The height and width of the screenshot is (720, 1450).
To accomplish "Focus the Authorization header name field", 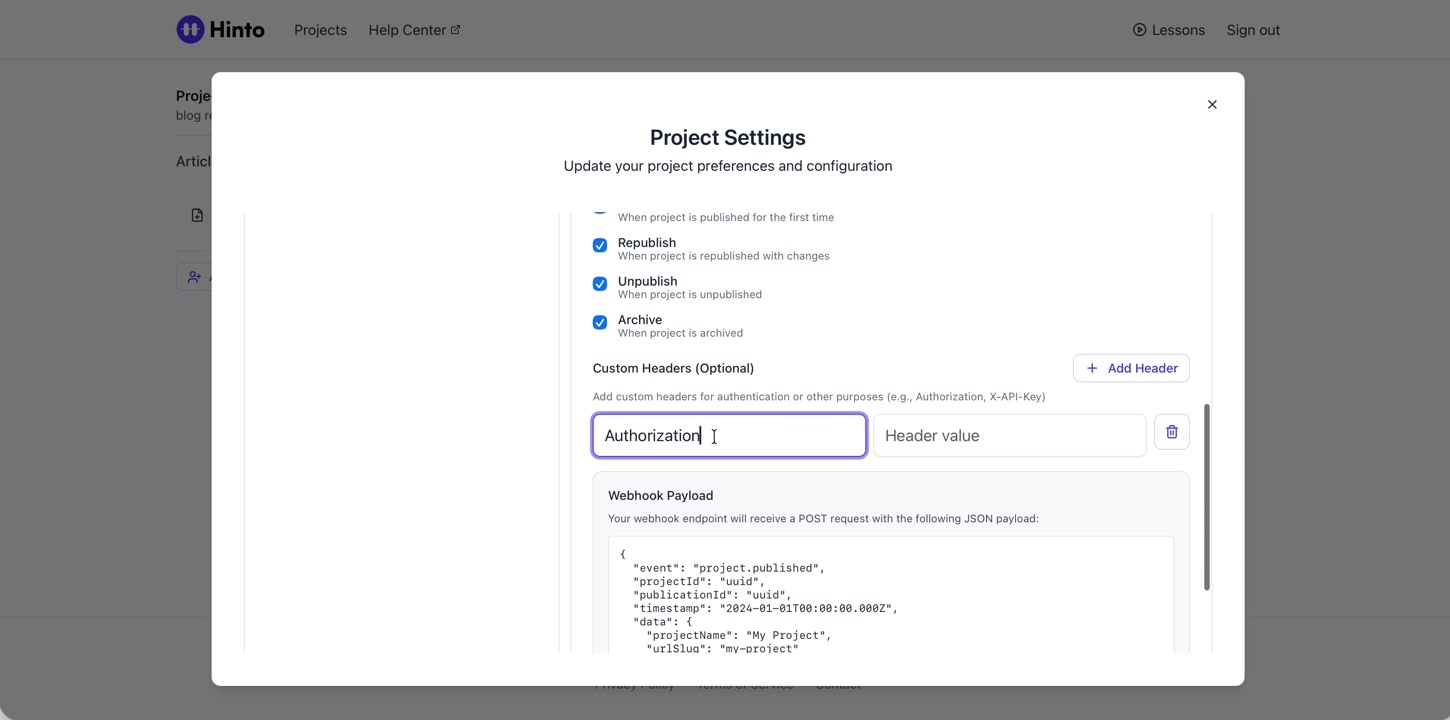I will [x=729, y=436].
